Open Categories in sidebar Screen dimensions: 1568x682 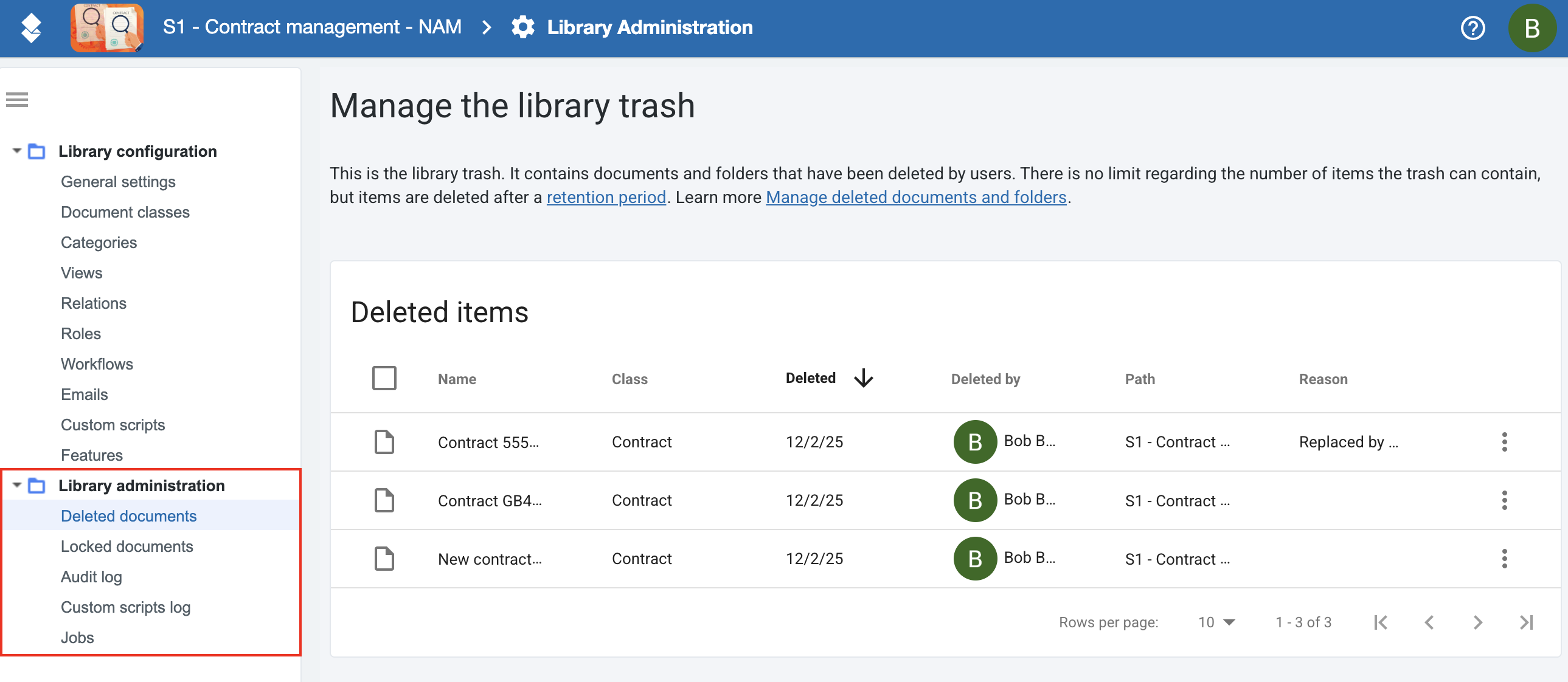(99, 243)
